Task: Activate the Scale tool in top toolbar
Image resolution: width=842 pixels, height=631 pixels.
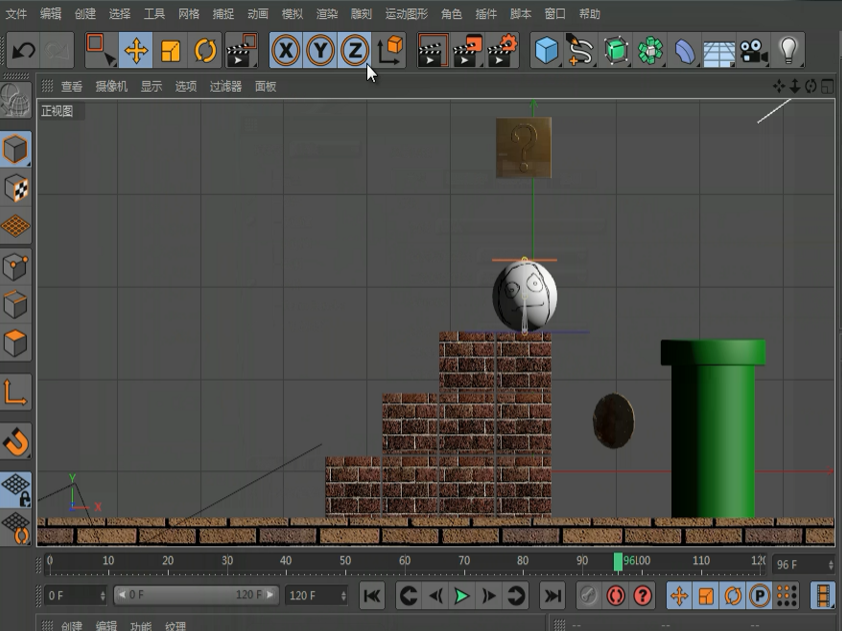Action: [x=170, y=50]
